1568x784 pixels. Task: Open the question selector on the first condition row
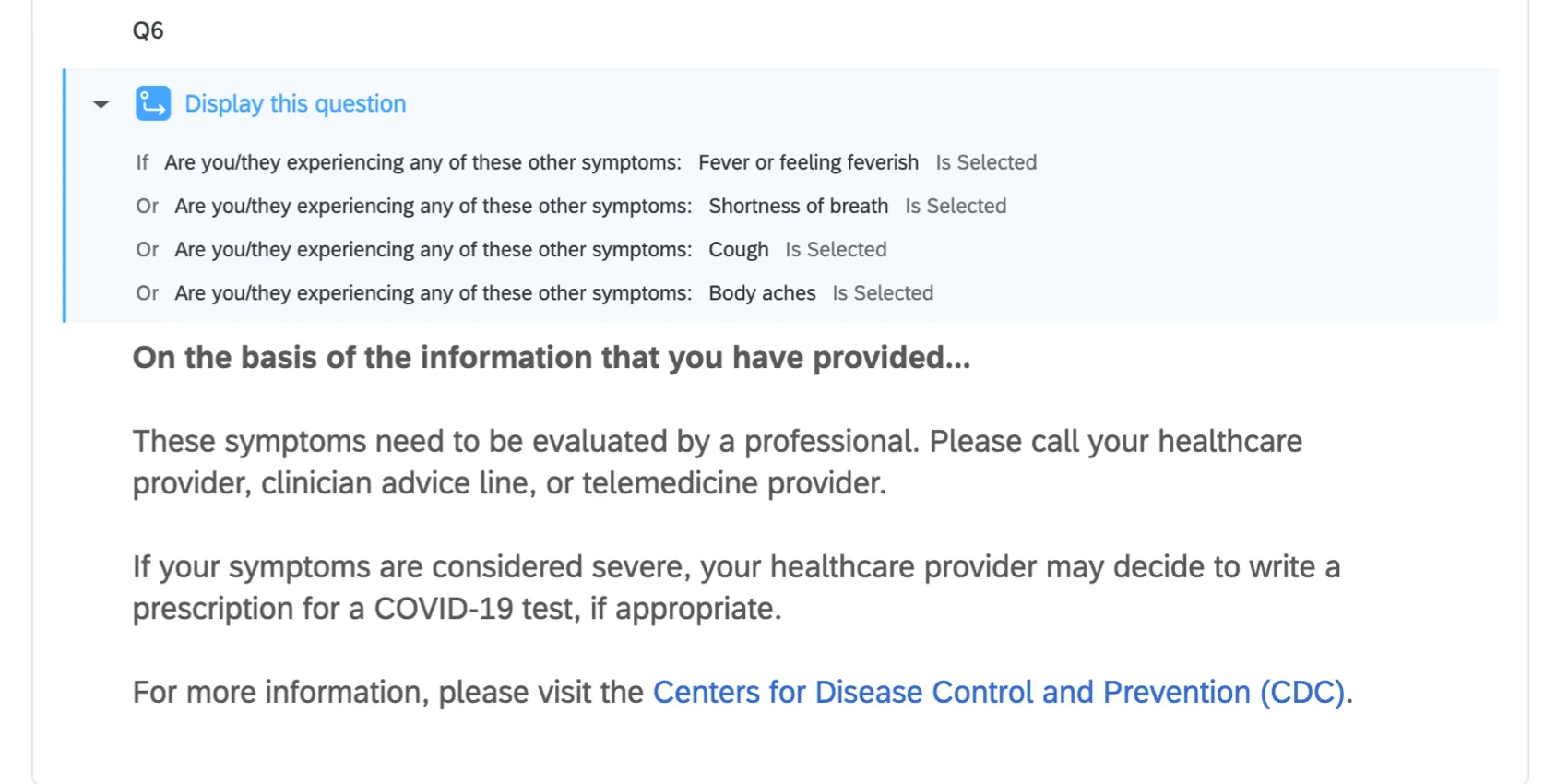click(x=424, y=162)
